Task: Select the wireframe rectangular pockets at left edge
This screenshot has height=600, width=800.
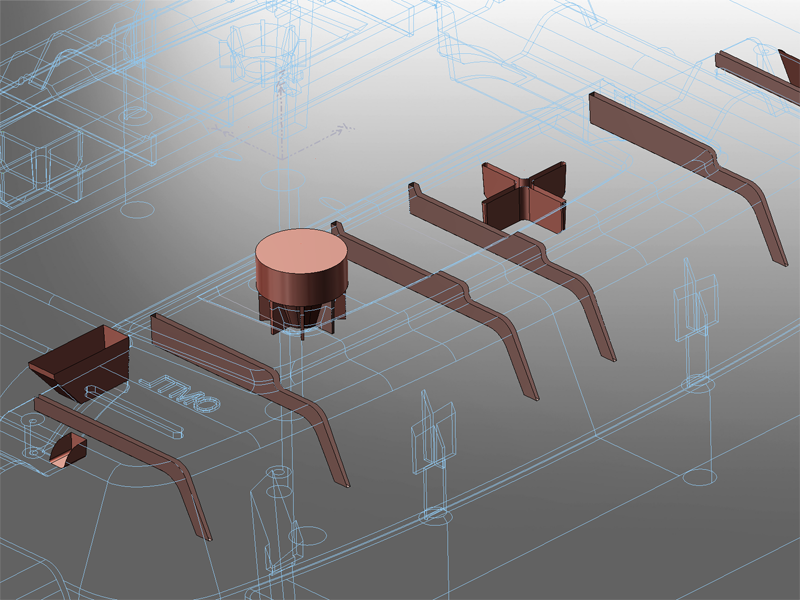Action: [40, 165]
